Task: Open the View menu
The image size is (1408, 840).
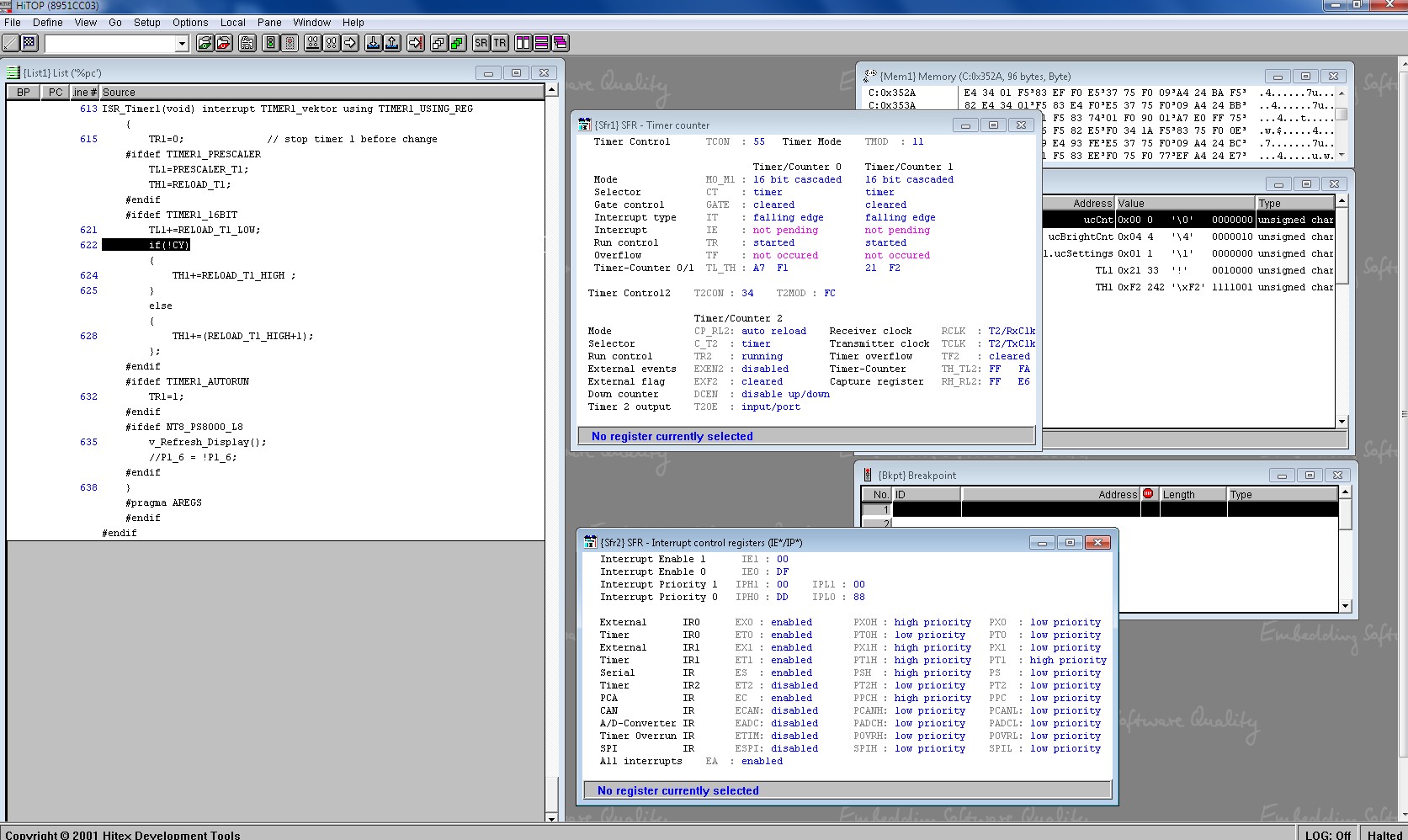Action: pos(86,23)
